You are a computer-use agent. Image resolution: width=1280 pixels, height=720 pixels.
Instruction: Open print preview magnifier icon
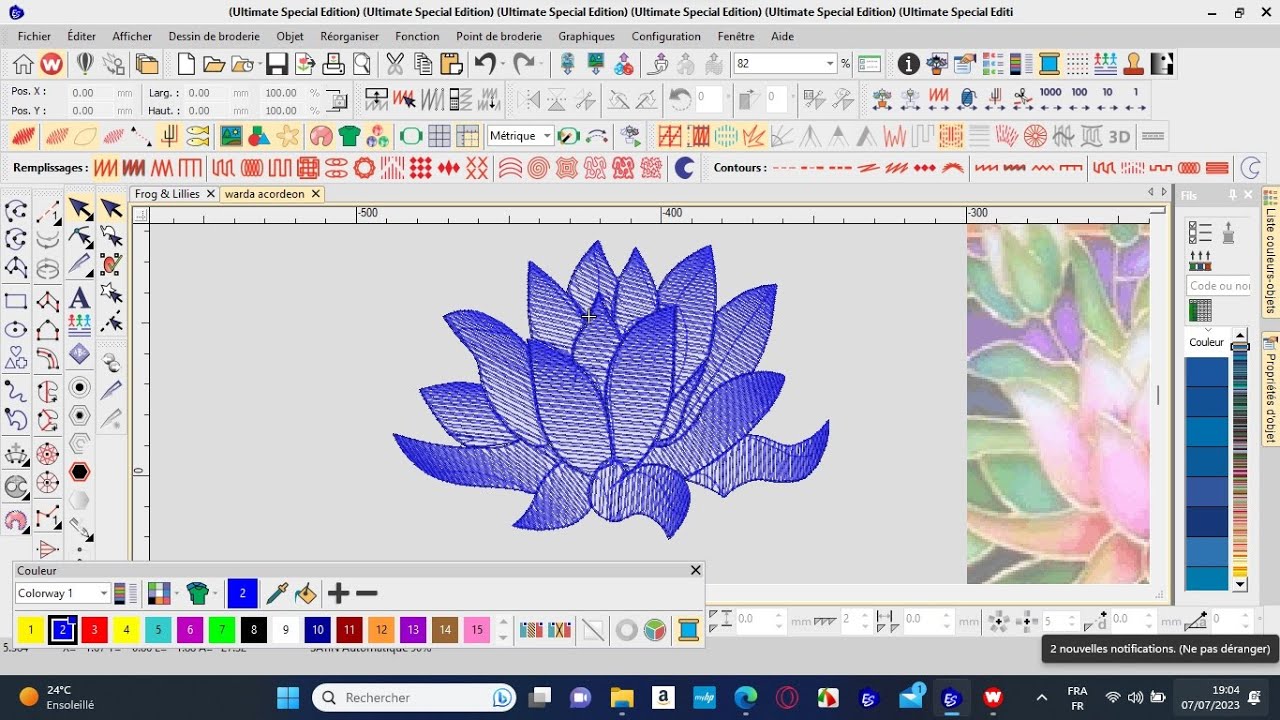pos(361,65)
